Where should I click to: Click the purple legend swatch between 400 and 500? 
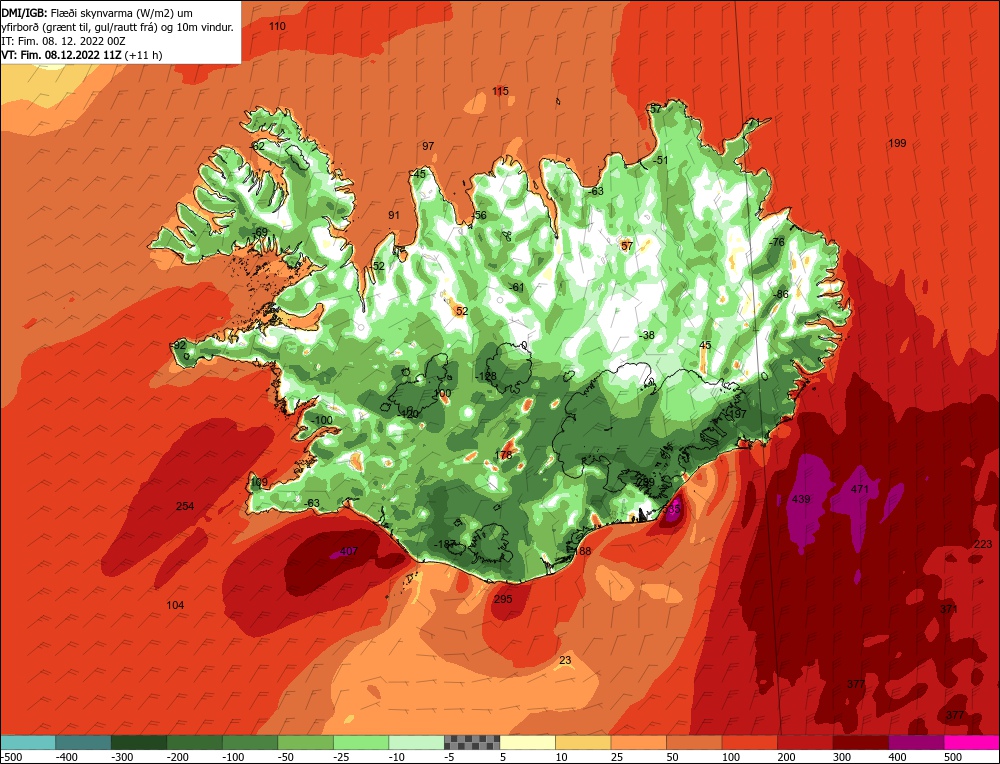(x=916, y=742)
